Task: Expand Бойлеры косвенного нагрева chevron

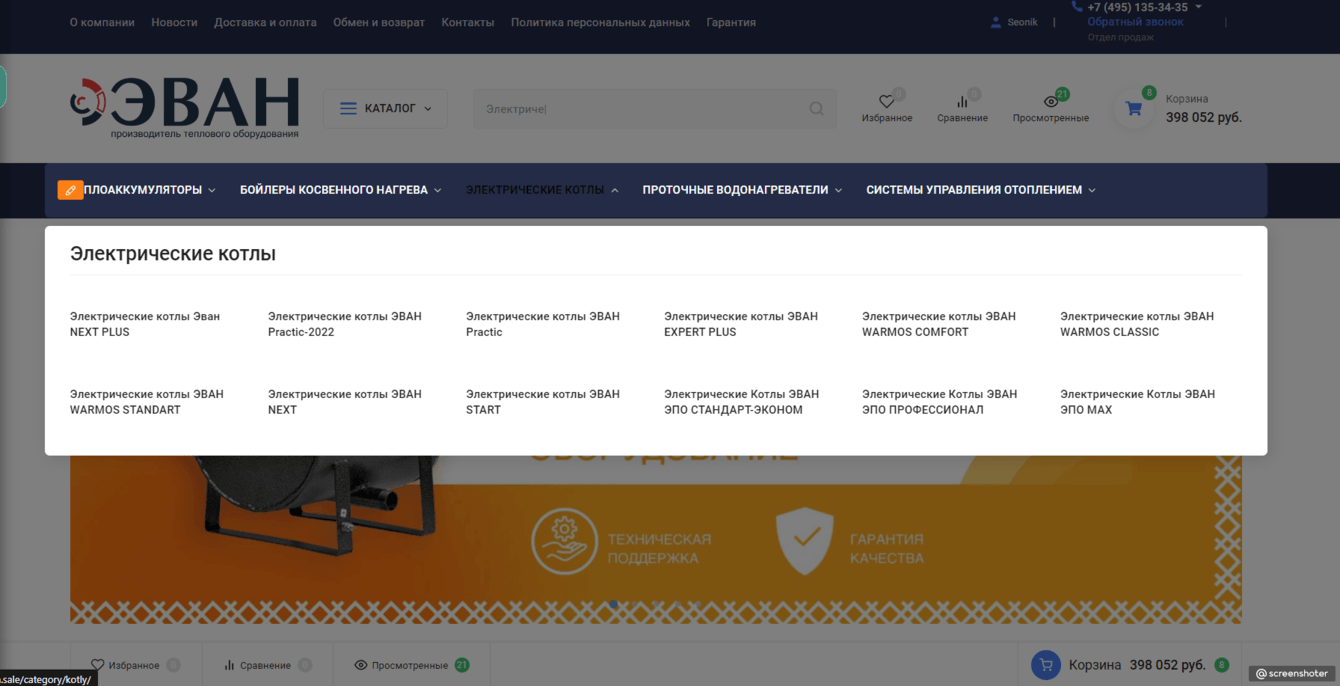Action: click(x=438, y=190)
